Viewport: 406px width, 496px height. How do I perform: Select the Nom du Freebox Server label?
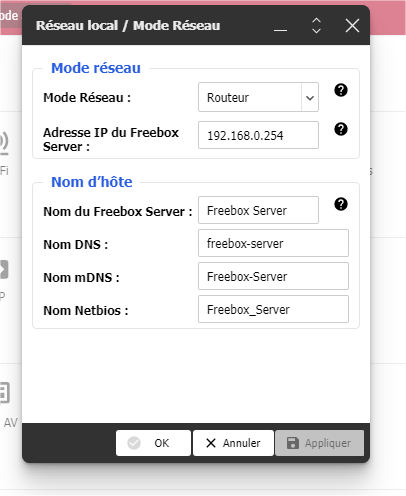(118, 211)
